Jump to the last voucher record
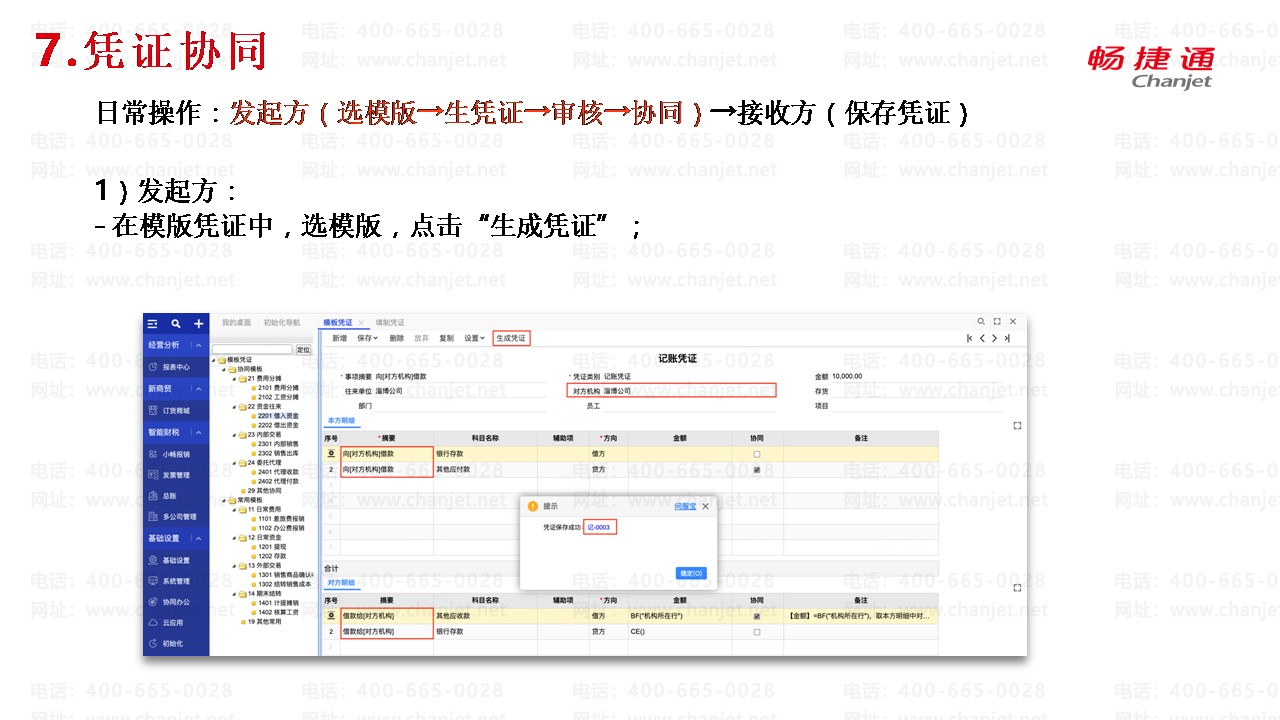The image size is (1280, 720). tap(1007, 338)
